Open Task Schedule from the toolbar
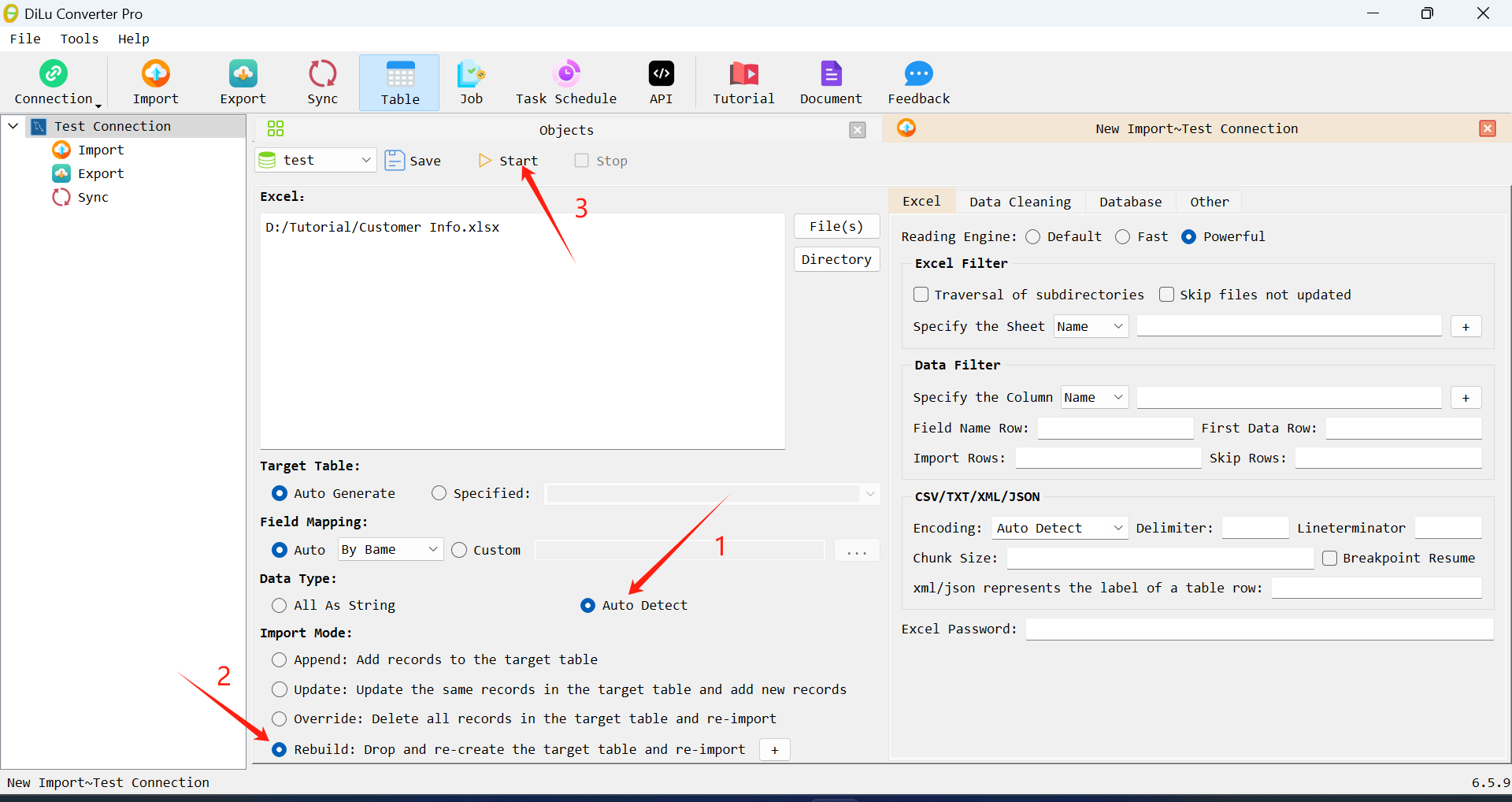This screenshot has height=802, width=1512. pyautogui.click(x=566, y=73)
